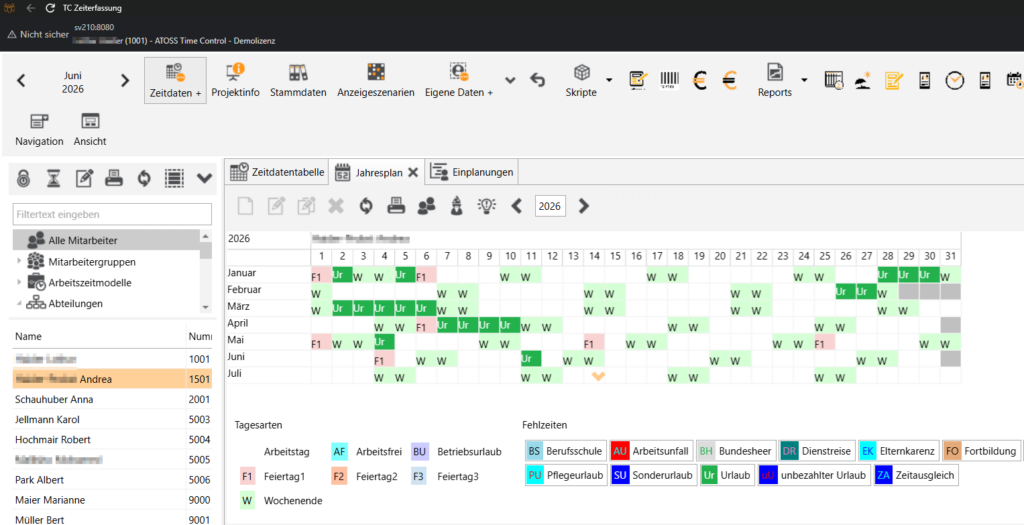This screenshot has height=525, width=1024.
Task: Expand the Mitarbeitergruppen tree node
Action: [19, 262]
